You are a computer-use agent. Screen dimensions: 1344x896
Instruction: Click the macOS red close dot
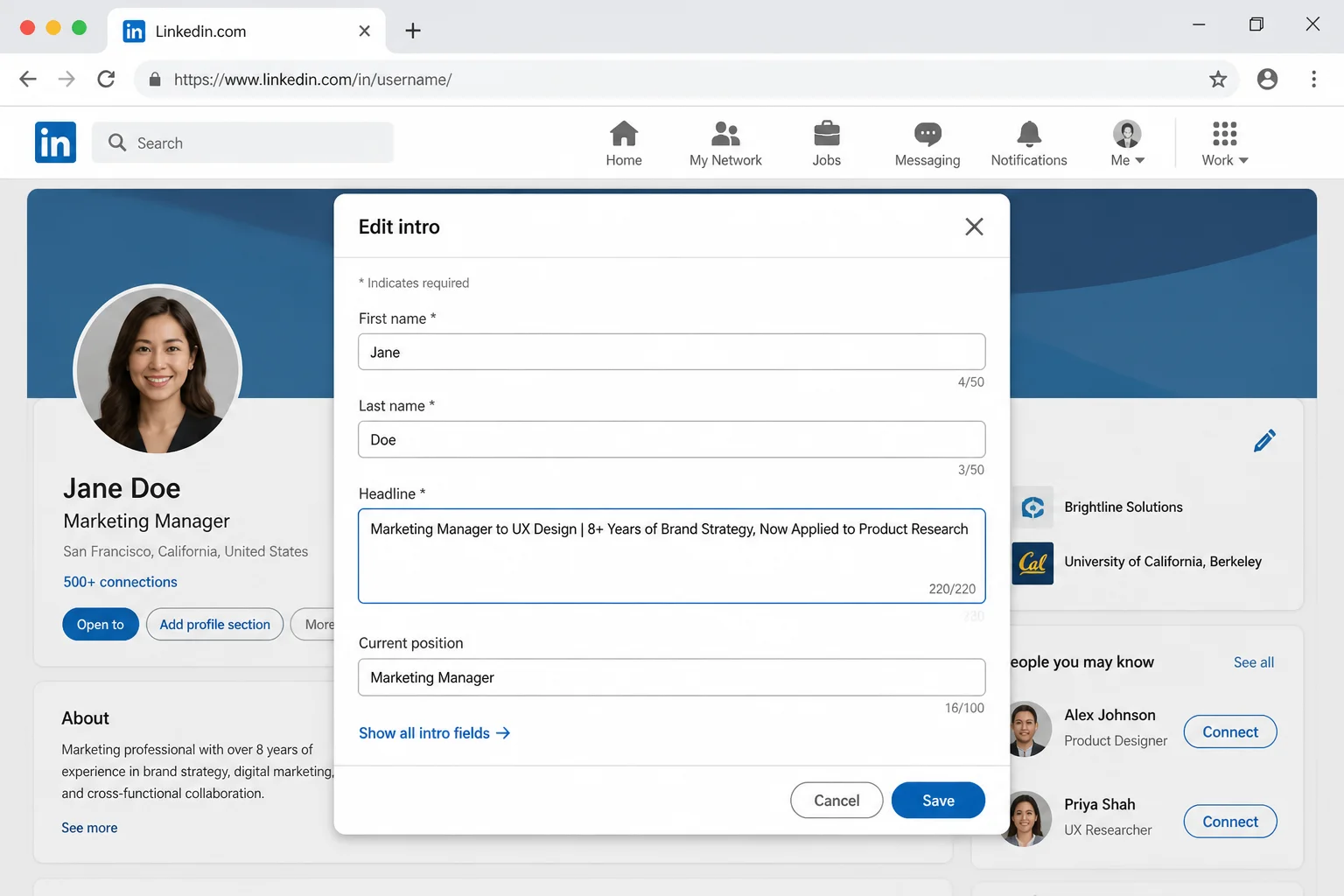[27, 27]
